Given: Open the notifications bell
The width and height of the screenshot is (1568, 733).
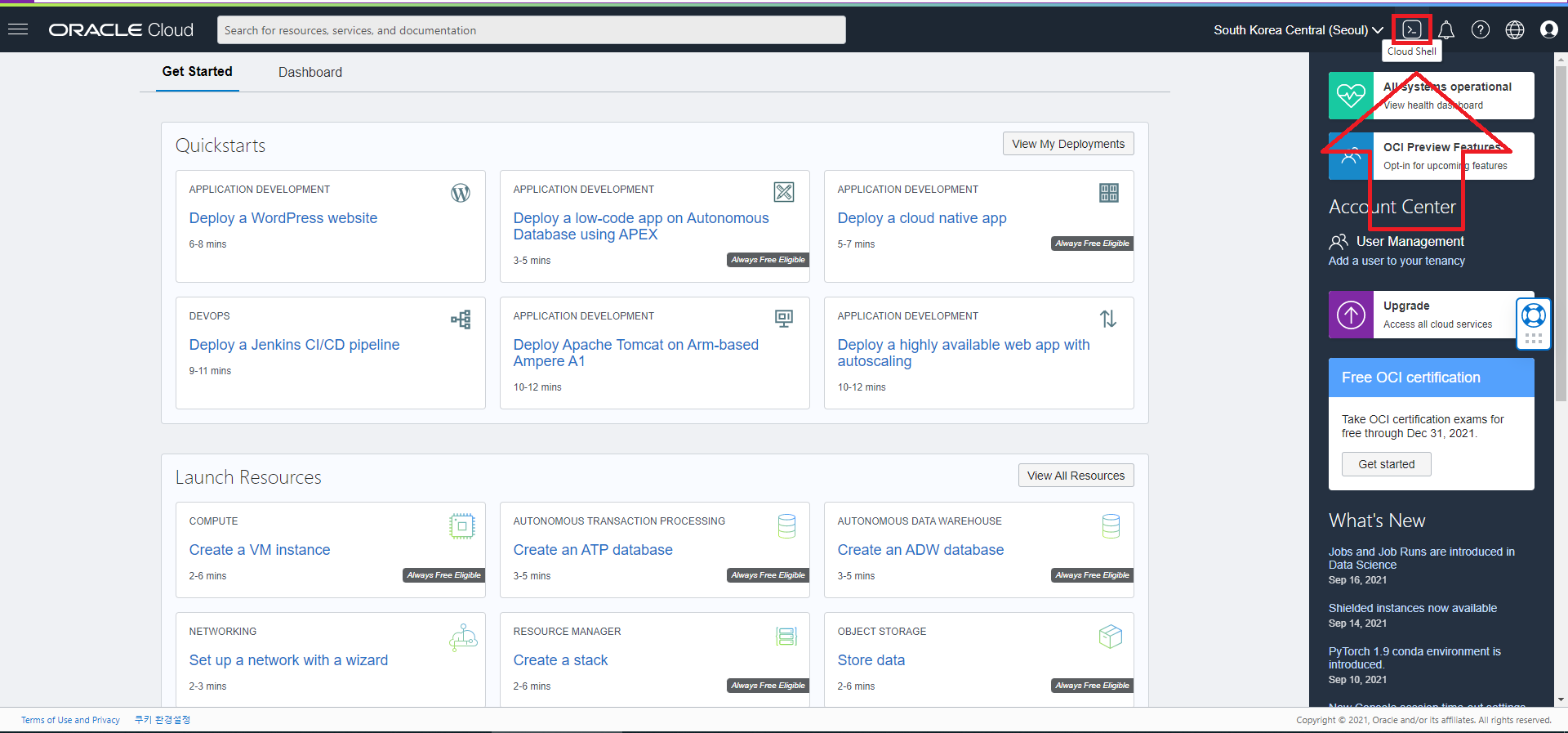Looking at the screenshot, I should click(x=1446, y=29).
